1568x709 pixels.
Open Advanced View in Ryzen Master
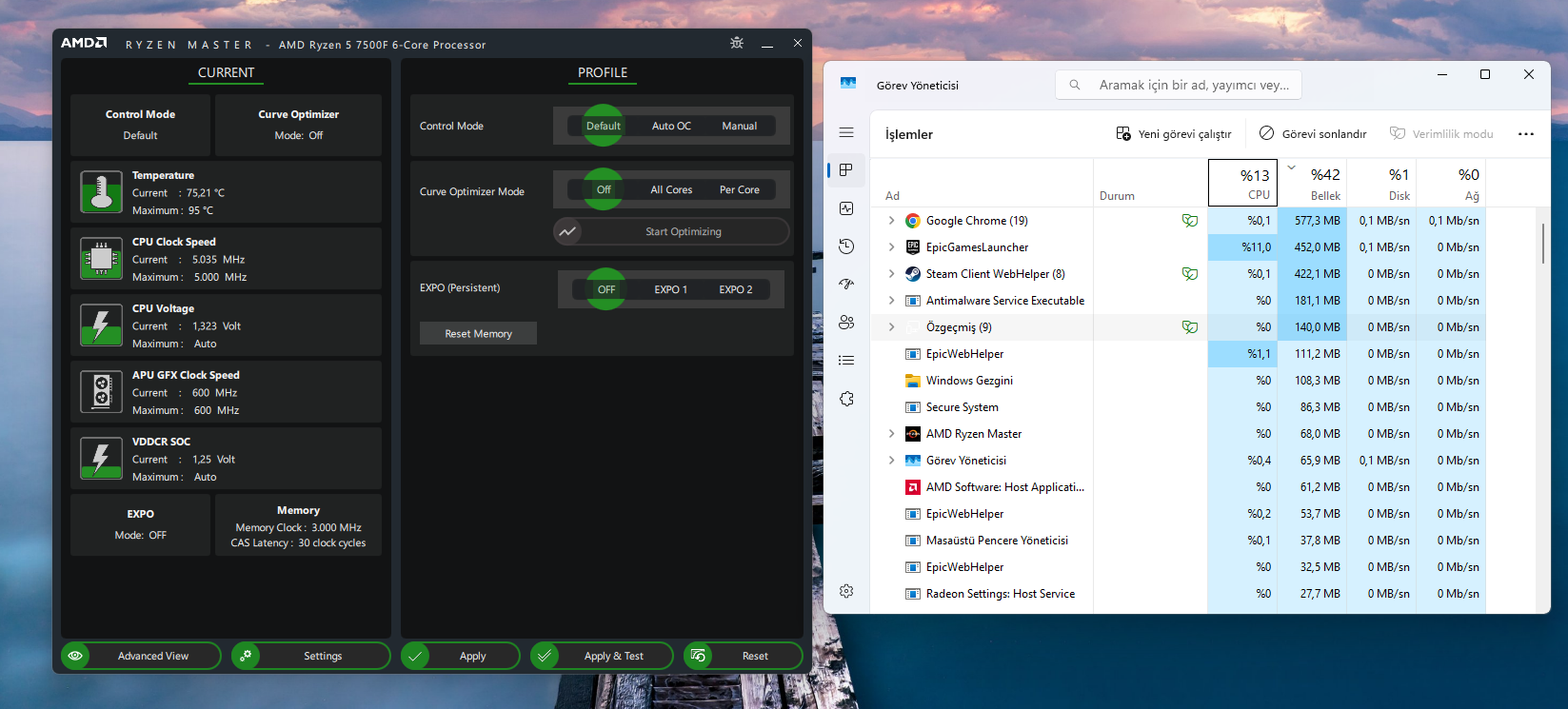141,656
